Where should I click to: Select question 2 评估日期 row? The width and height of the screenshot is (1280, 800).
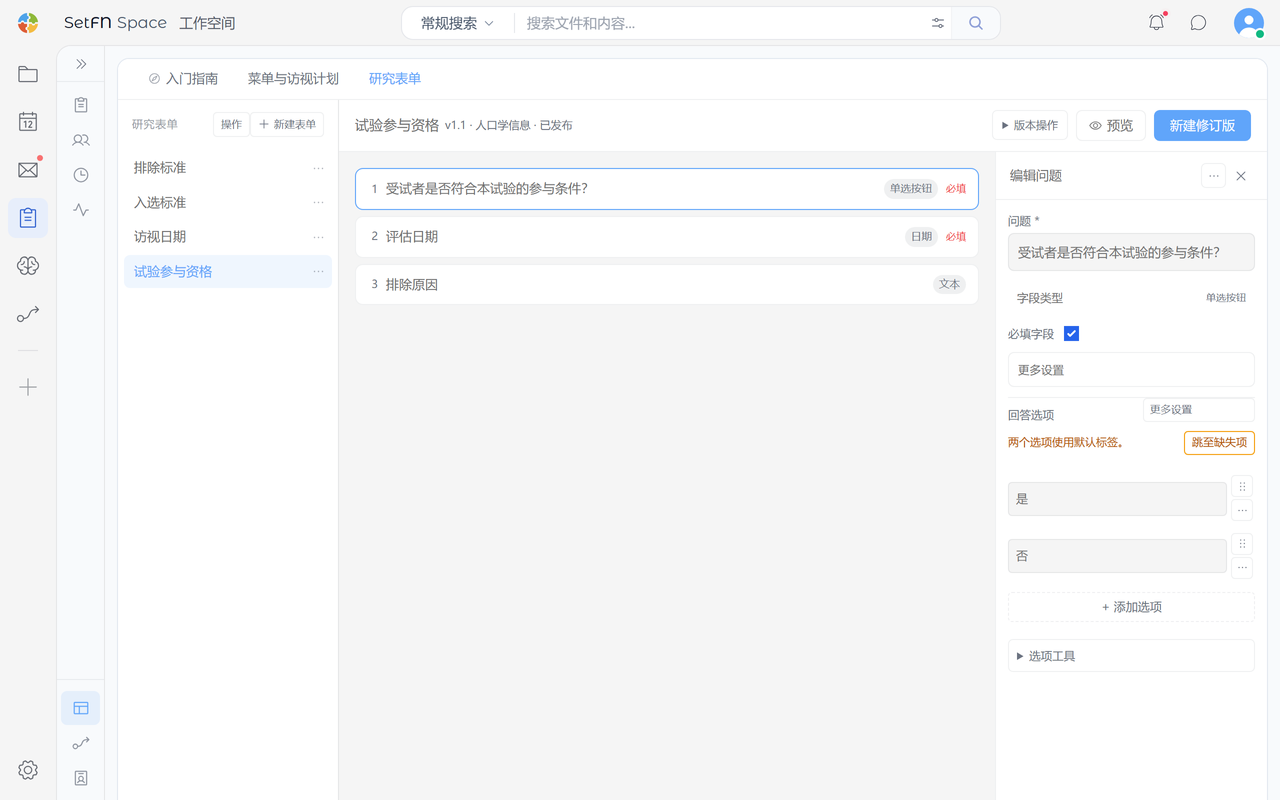(x=667, y=237)
